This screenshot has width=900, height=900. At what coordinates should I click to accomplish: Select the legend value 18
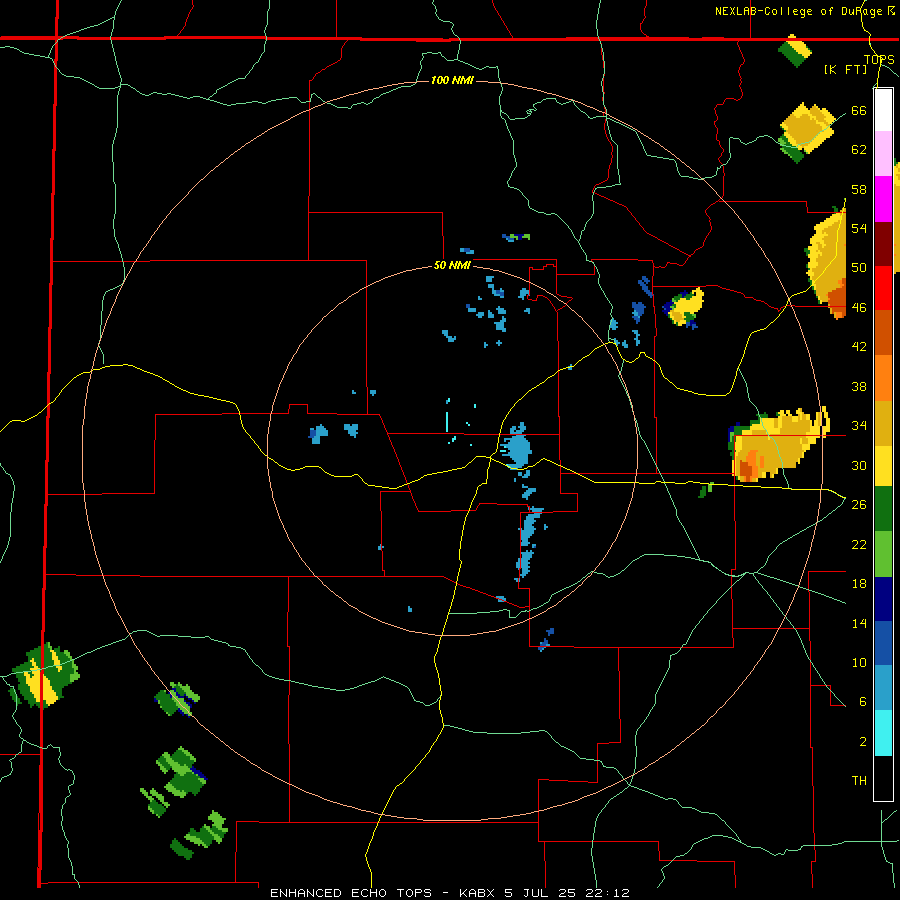click(859, 584)
